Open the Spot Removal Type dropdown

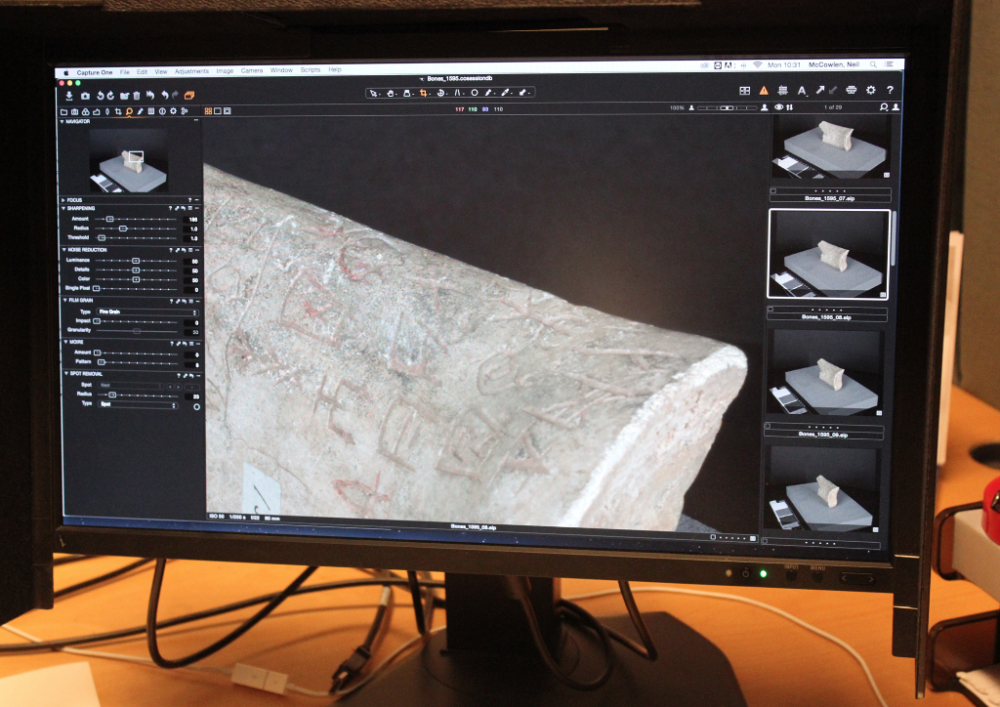[x=136, y=405]
